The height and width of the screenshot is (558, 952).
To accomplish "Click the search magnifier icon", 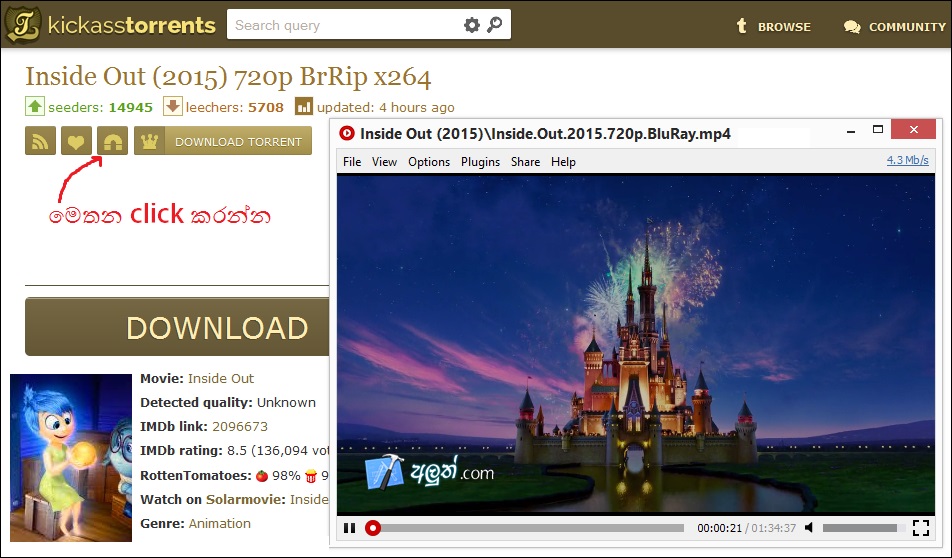I will click(495, 25).
